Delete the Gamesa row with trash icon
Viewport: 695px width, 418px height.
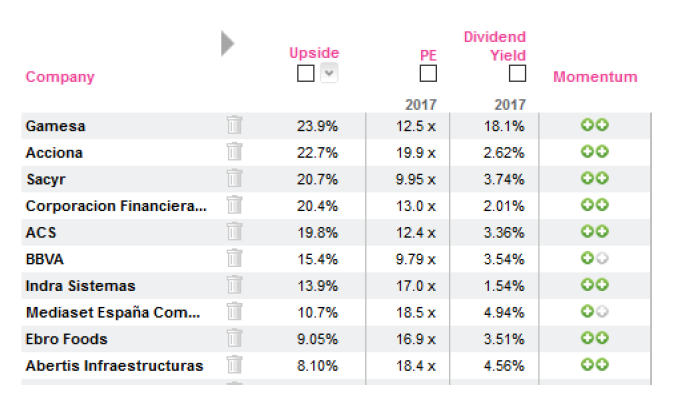[x=234, y=126]
